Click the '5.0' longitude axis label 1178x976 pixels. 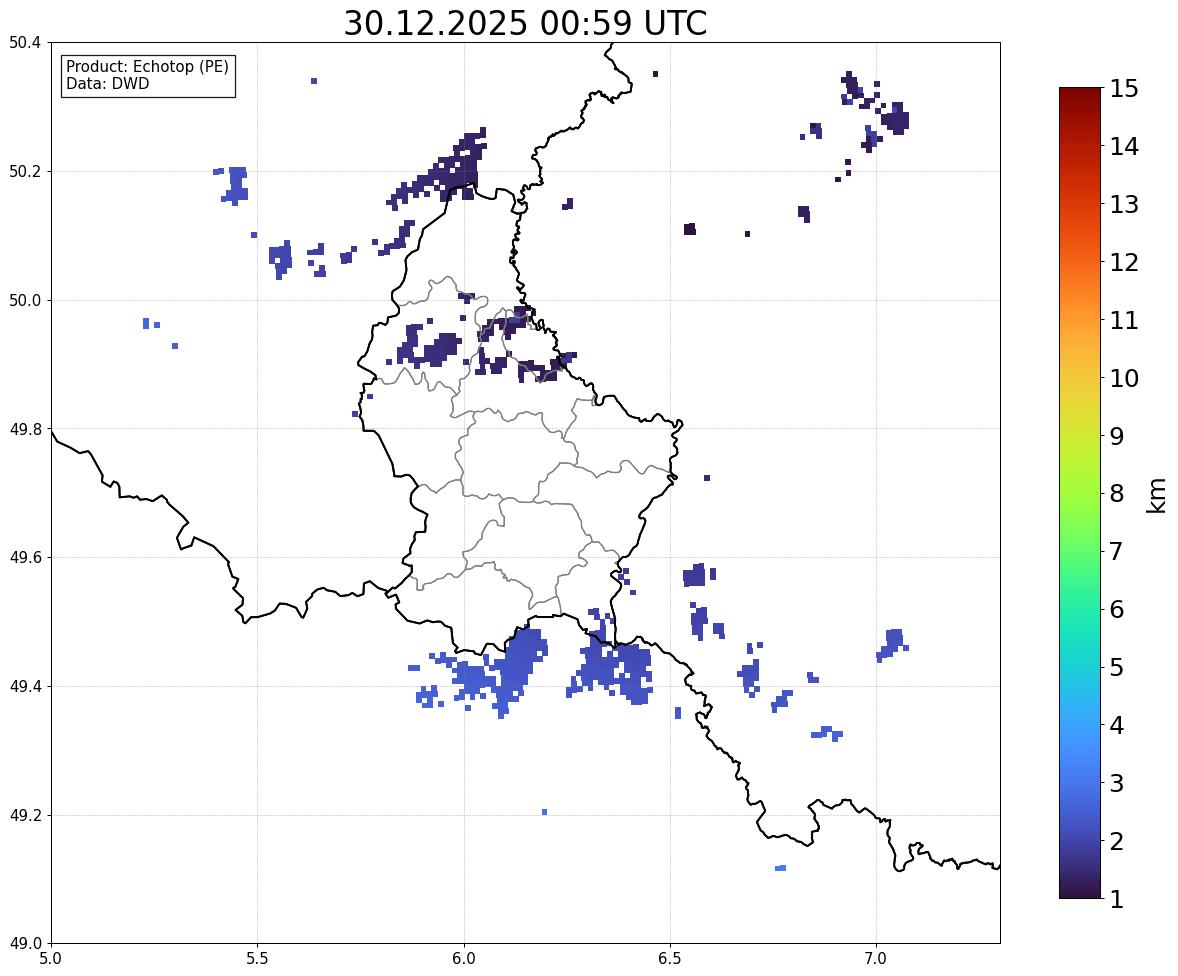click(x=51, y=959)
